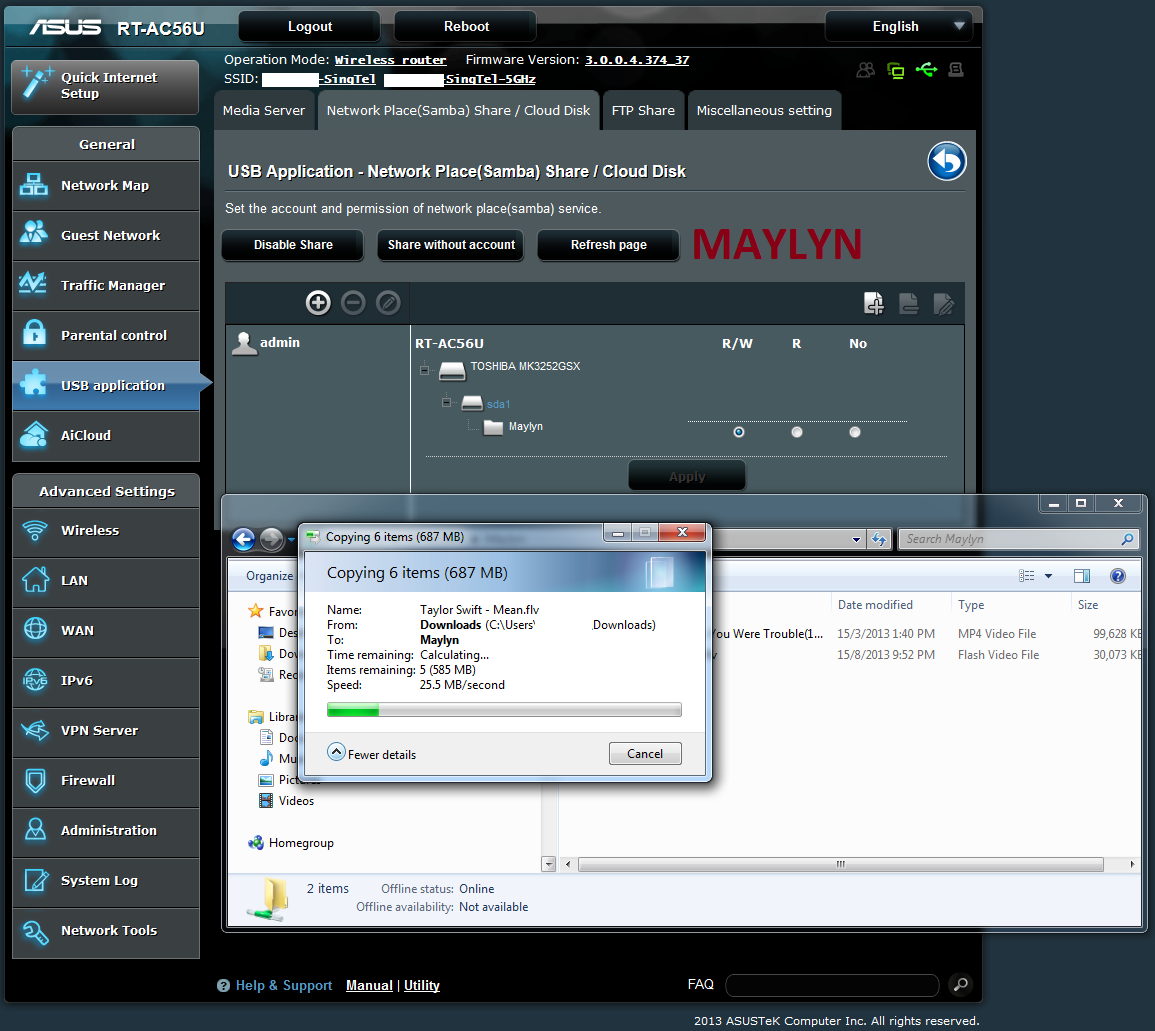1155x1031 pixels.
Task: Select No access permission for Maylyn
Action: click(x=855, y=432)
